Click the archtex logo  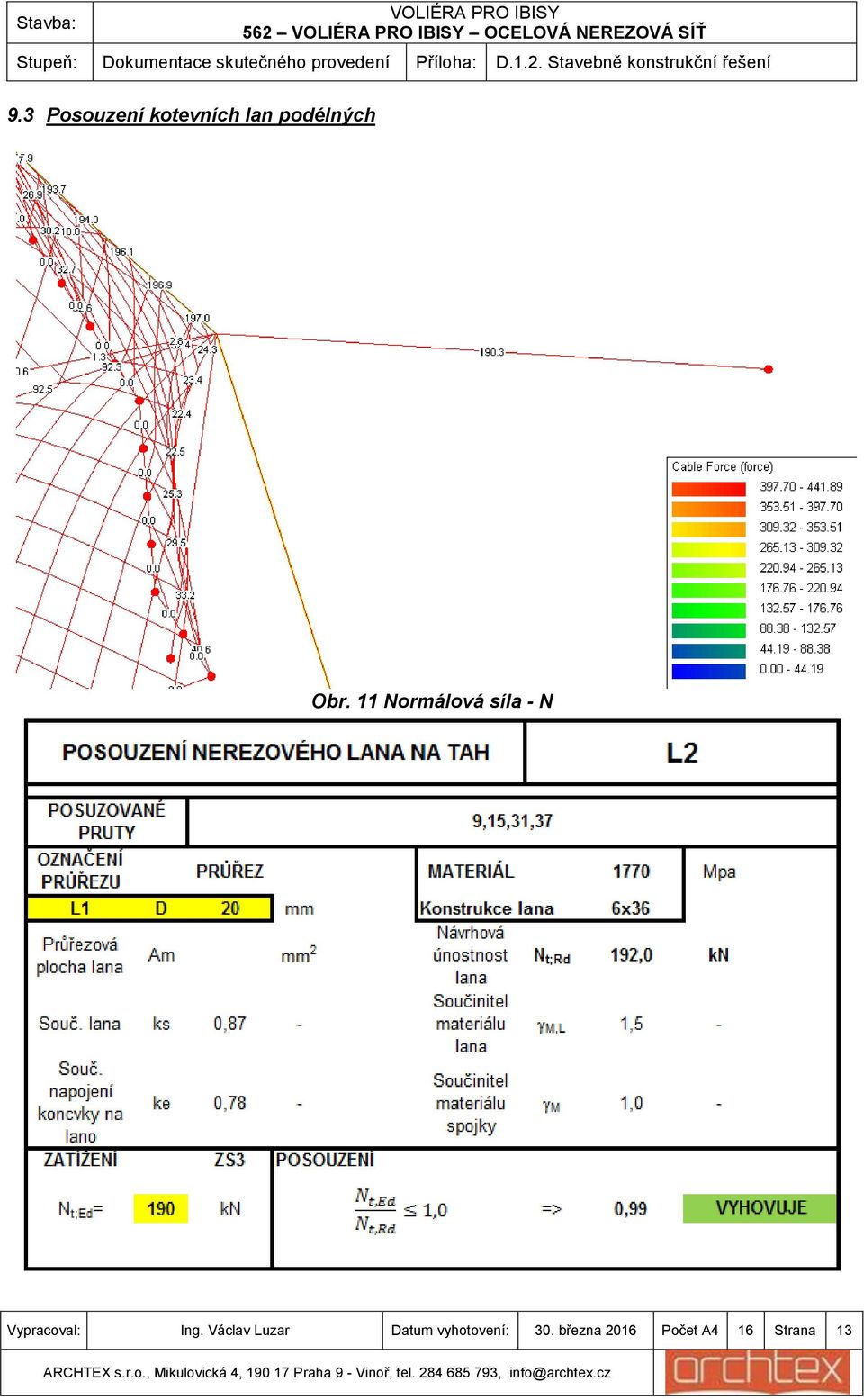[x=758, y=1372]
